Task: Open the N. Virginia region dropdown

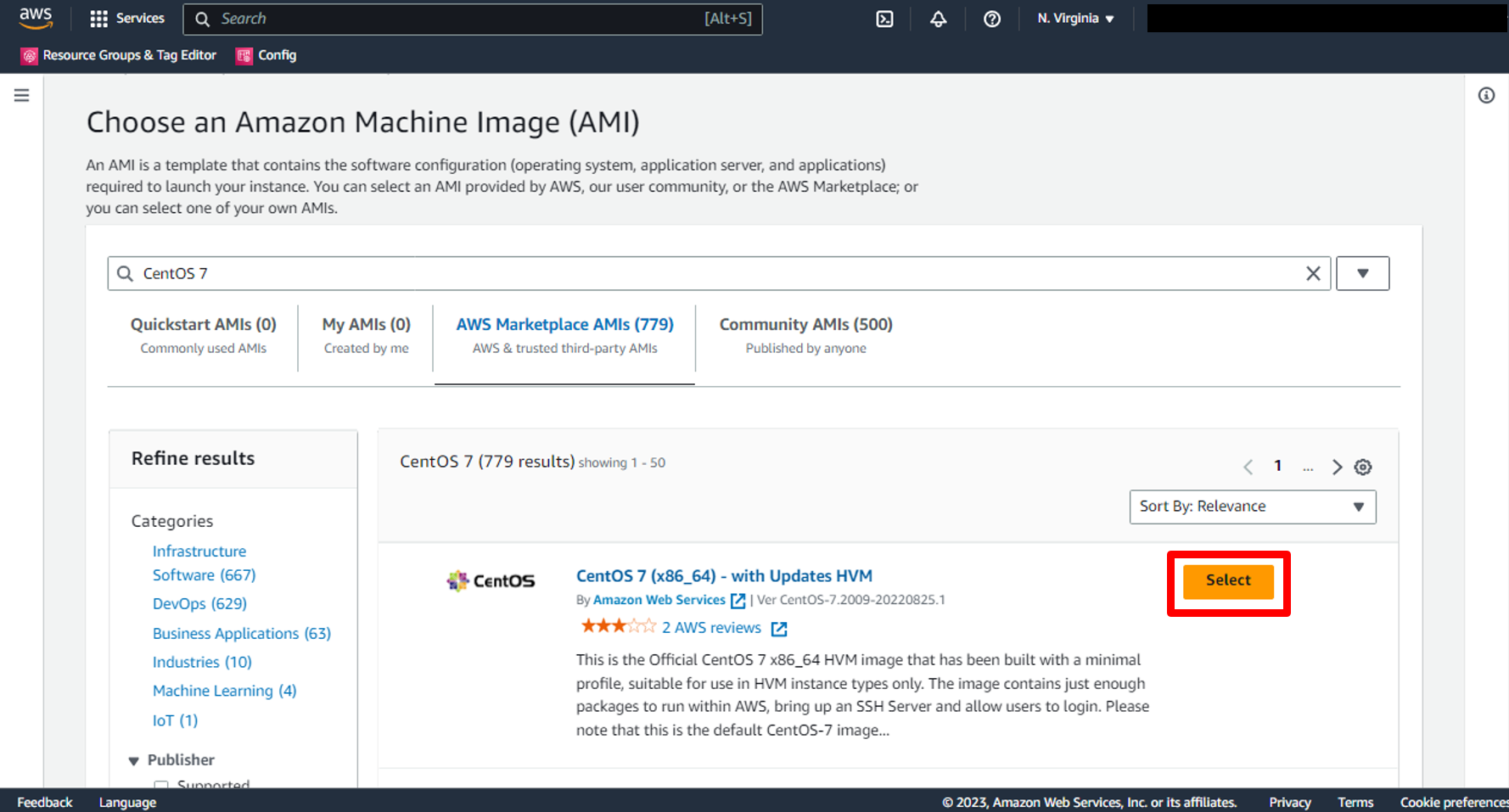Action: 1075,19
